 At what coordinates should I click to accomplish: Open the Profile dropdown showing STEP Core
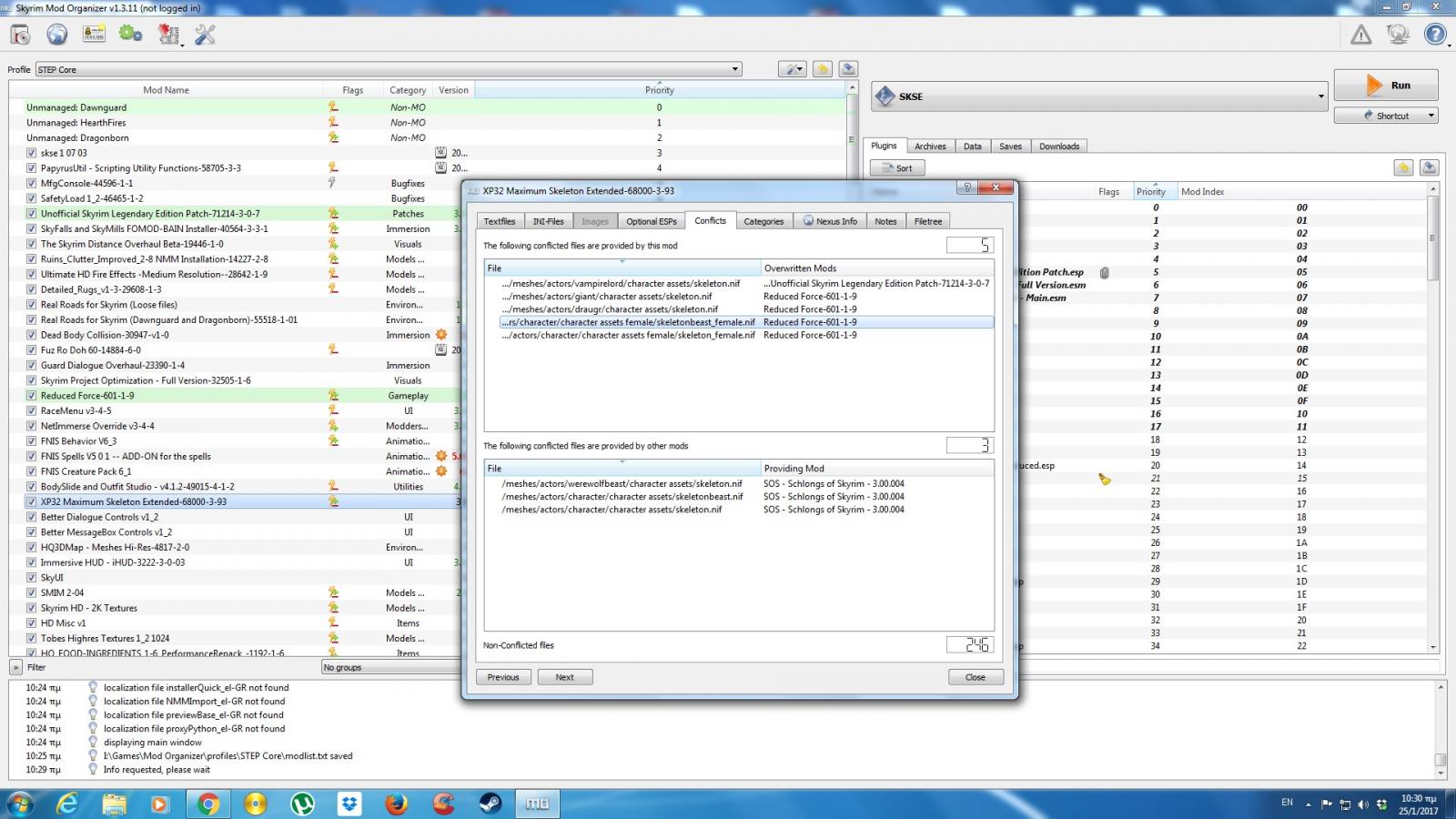(389, 69)
